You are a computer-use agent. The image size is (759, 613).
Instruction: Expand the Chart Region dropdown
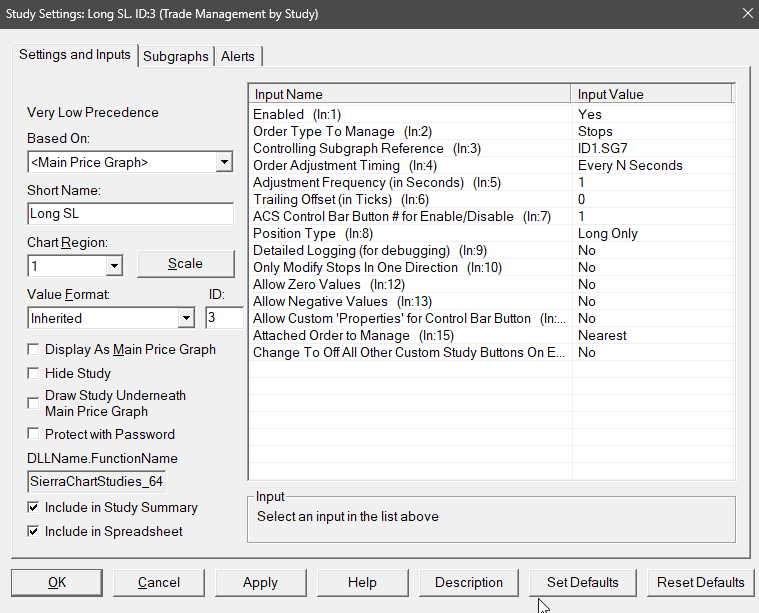coord(113,265)
